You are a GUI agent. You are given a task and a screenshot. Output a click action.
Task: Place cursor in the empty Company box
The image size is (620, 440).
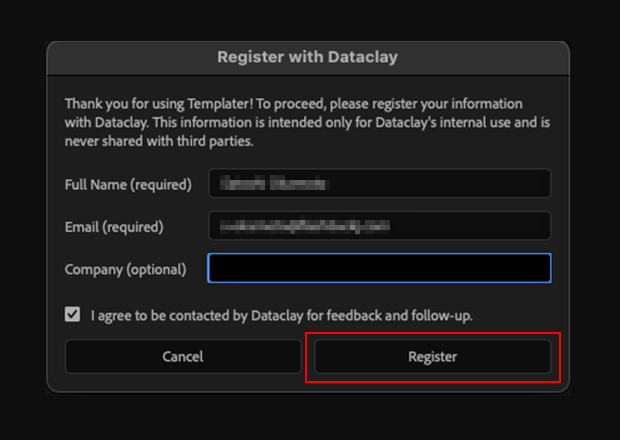pos(379,268)
